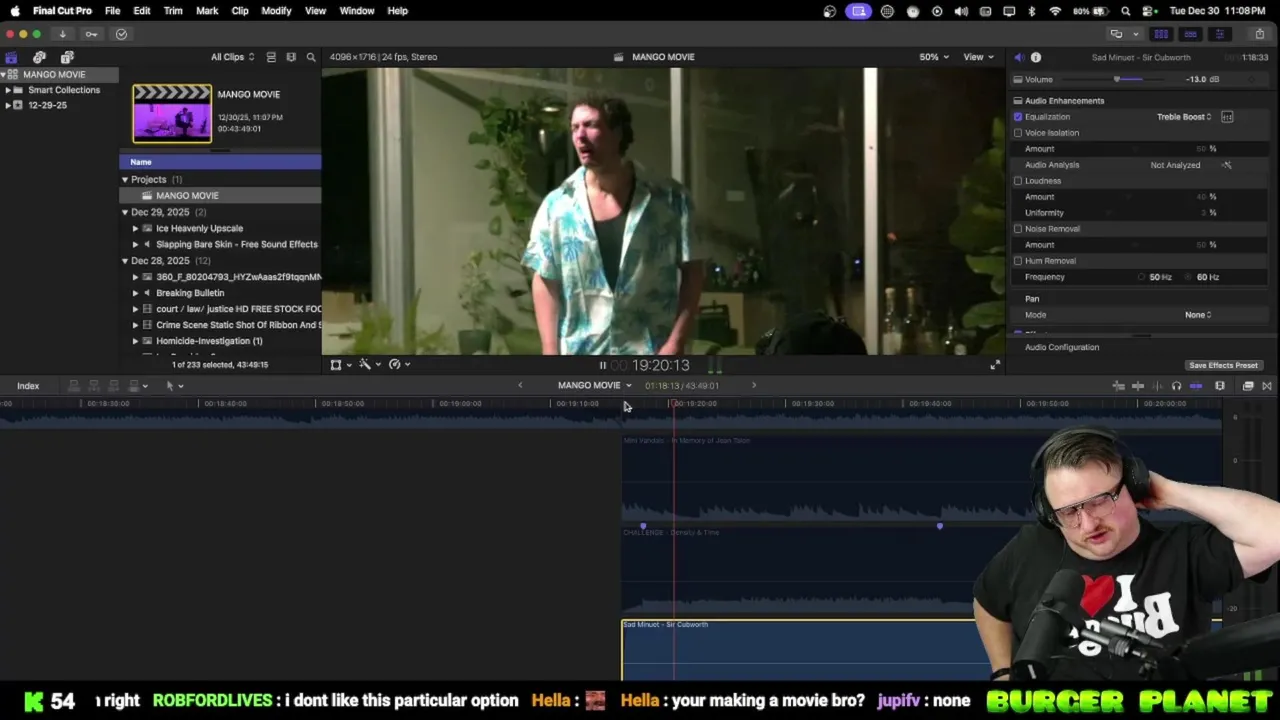Enable the Hum Removal checkbox
This screenshot has width=1280, height=720.
click(x=1018, y=261)
